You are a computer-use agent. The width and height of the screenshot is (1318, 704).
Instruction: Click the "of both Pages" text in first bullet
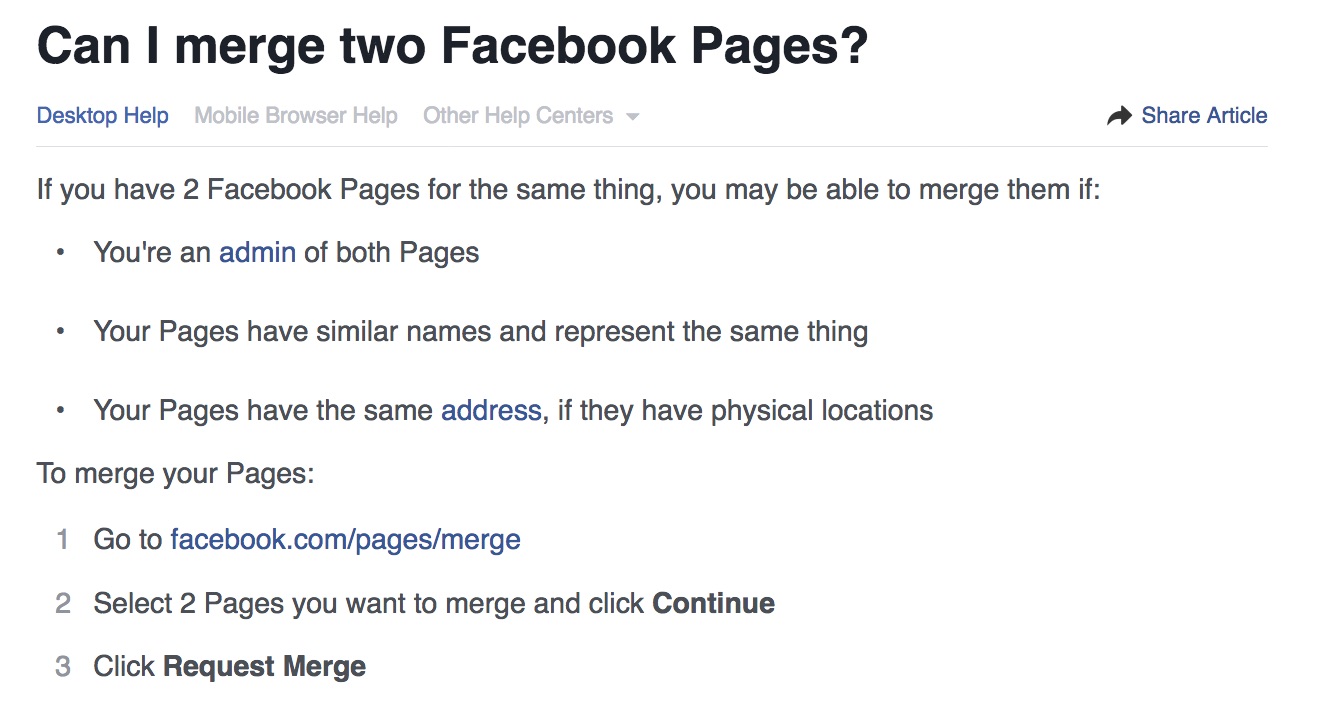click(392, 253)
